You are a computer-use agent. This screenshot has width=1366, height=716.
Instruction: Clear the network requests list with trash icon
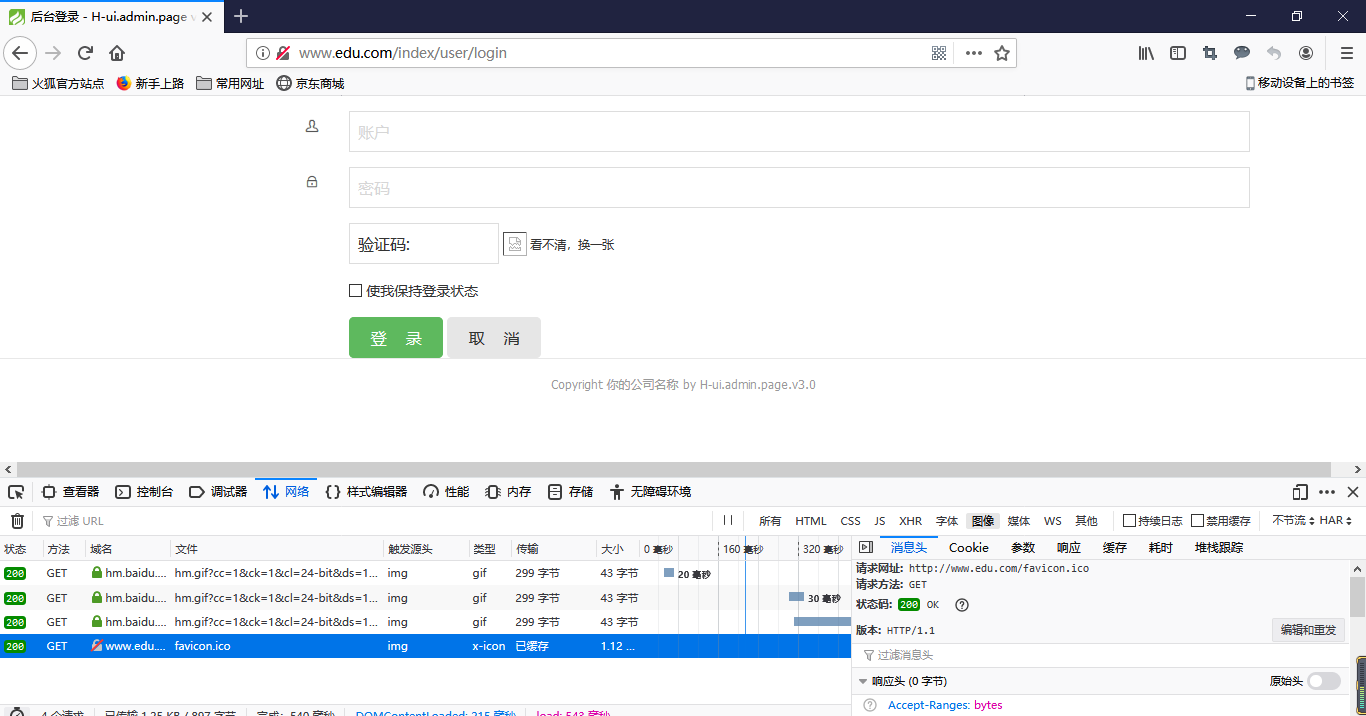[17, 520]
